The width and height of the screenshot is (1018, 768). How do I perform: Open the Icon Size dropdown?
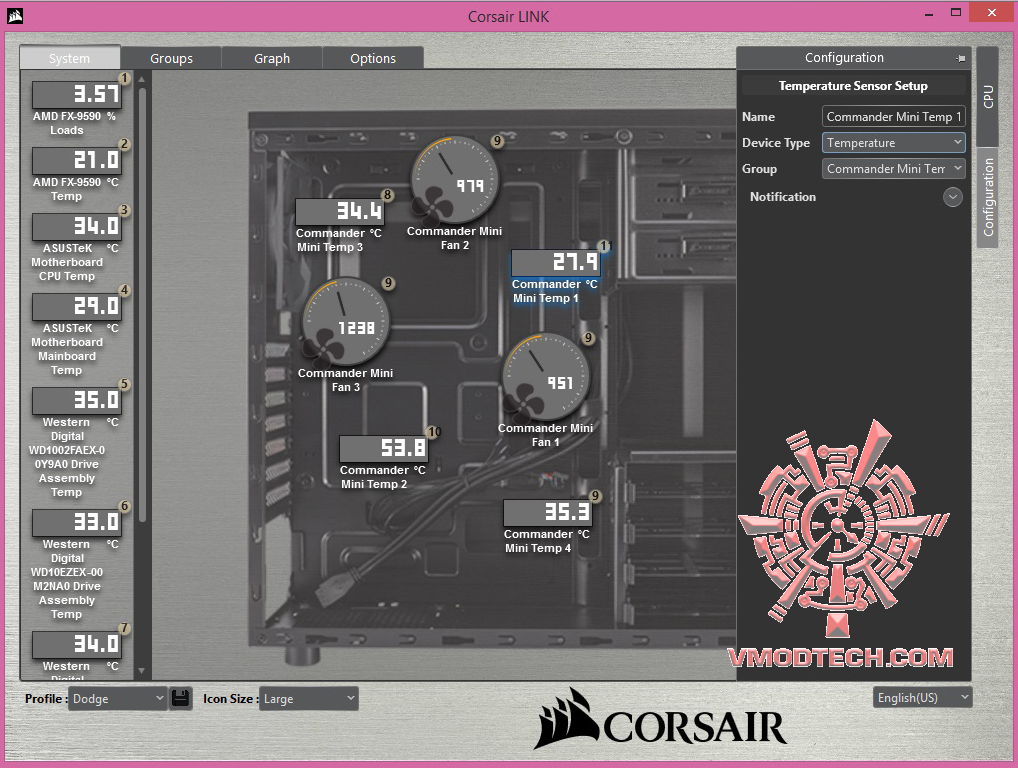pyautogui.click(x=308, y=699)
